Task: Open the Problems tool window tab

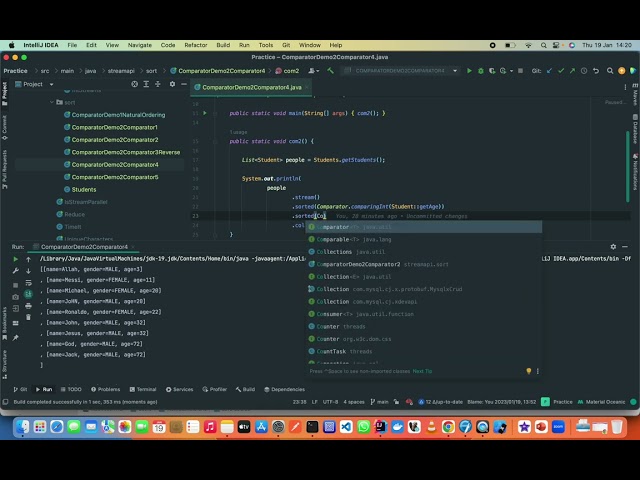Action: (105, 389)
